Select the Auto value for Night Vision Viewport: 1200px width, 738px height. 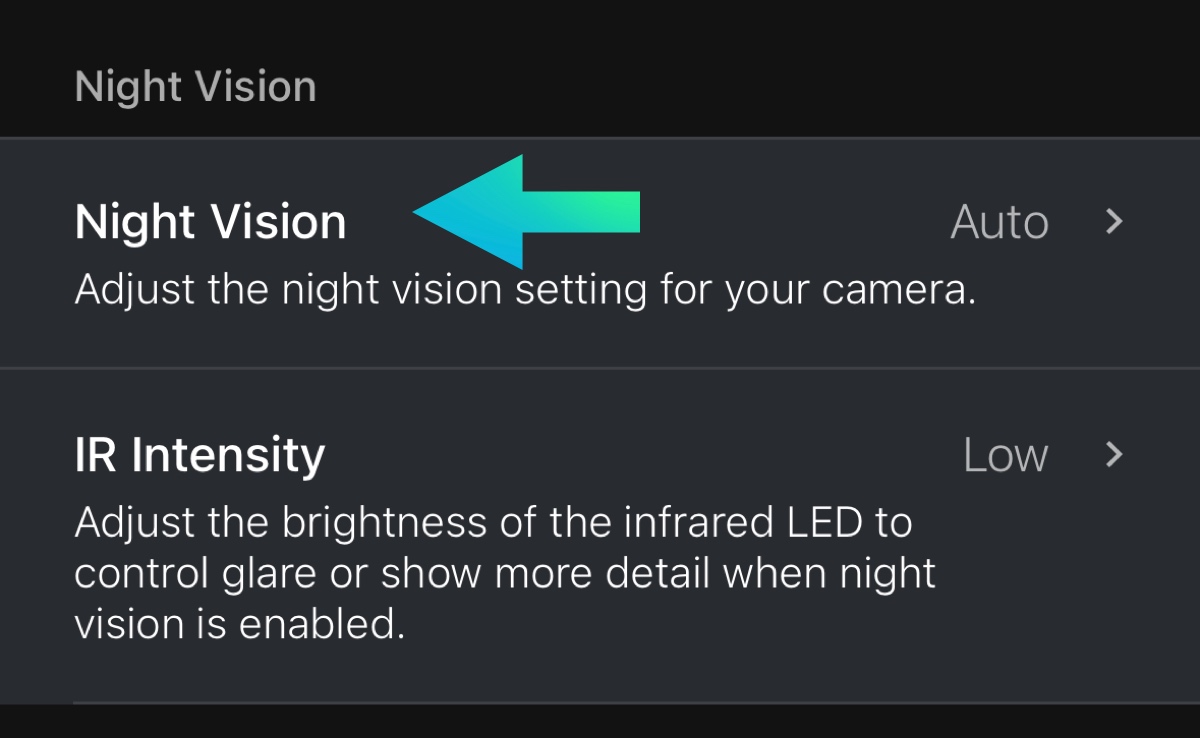pyautogui.click(x=999, y=222)
